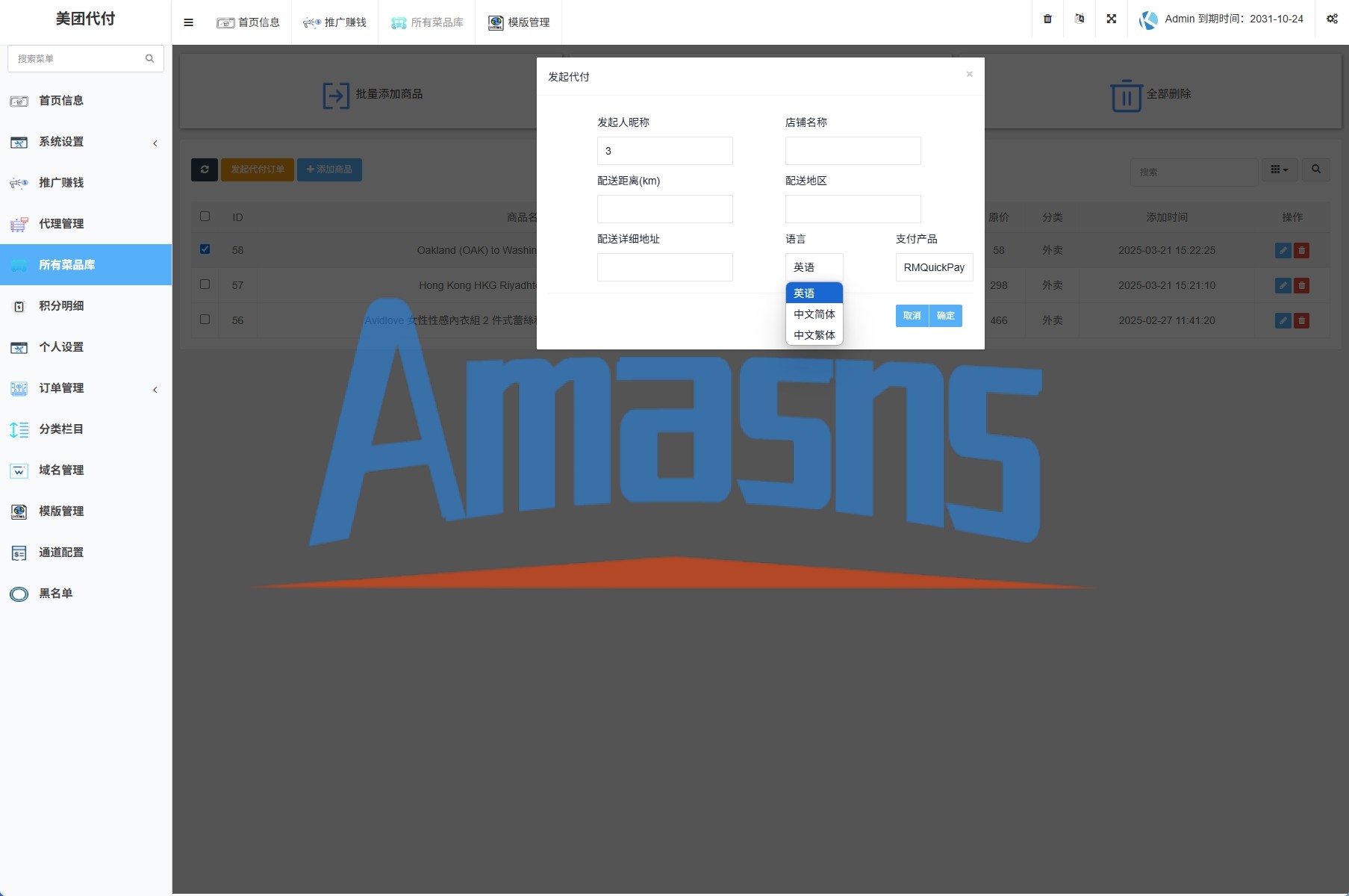Switch to the 所有菜品库 top tab
The width and height of the screenshot is (1349, 896).
click(x=427, y=22)
